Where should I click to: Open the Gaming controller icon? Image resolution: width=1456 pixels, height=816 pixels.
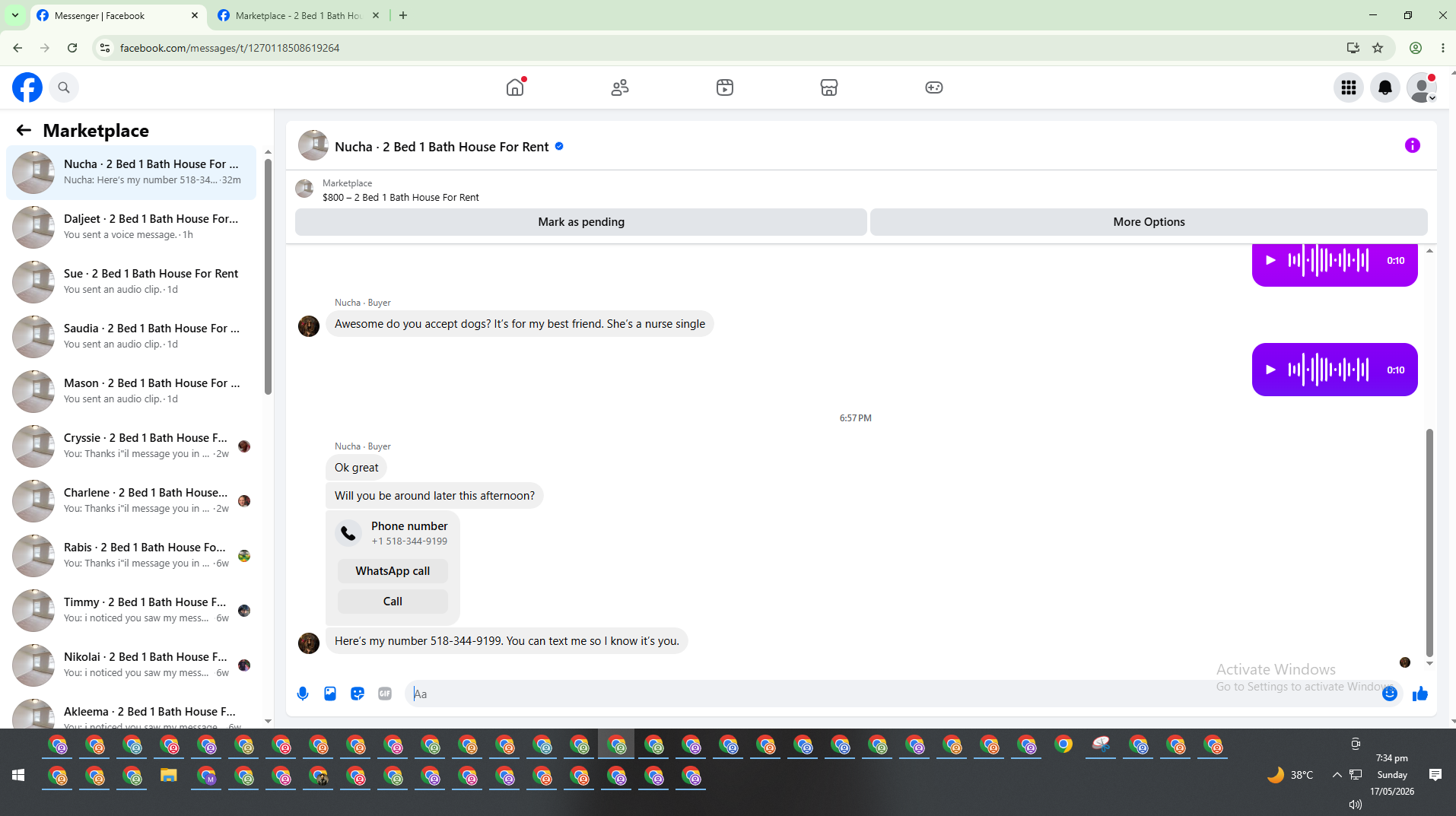[934, 87]
